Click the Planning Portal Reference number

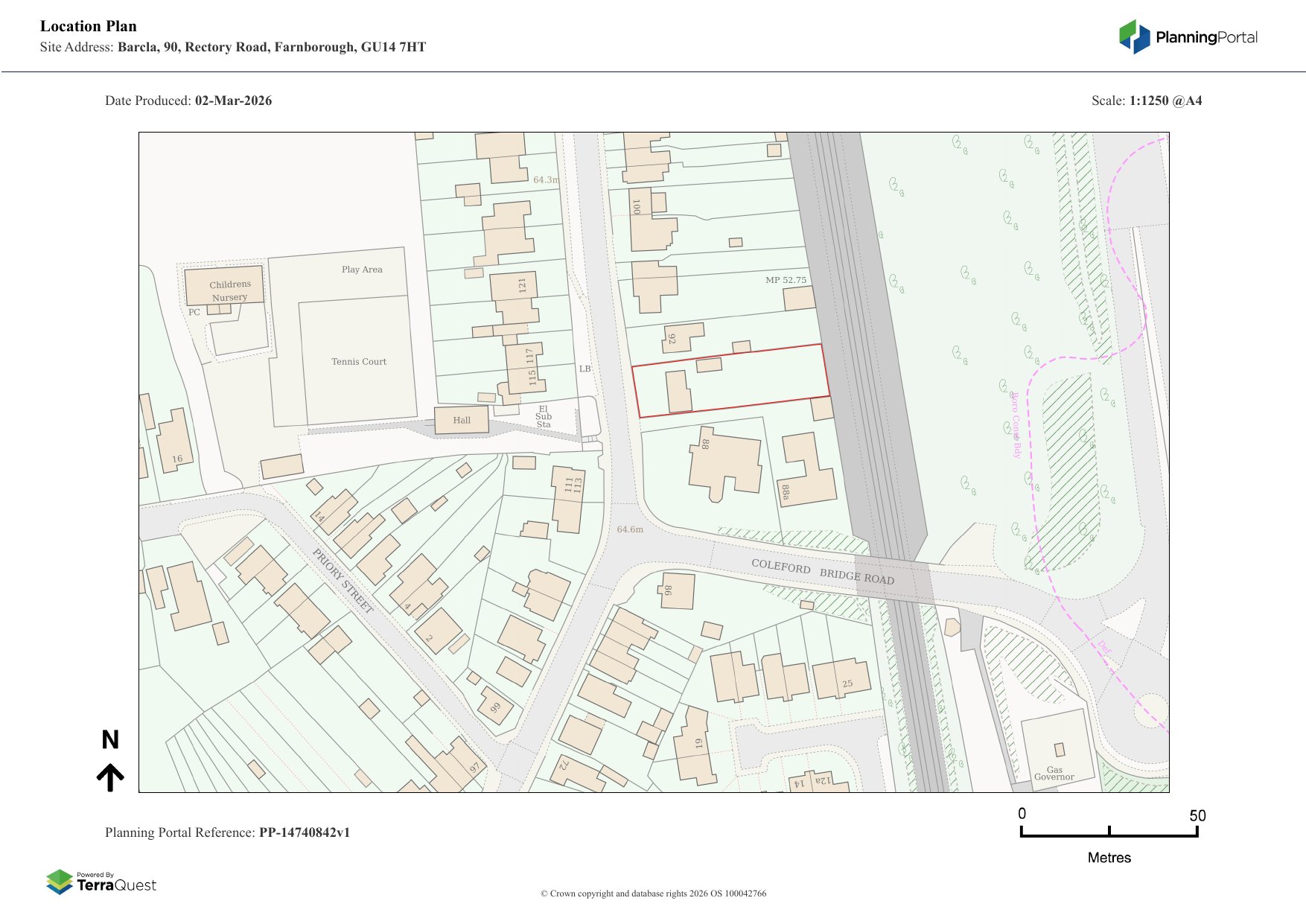304,832
